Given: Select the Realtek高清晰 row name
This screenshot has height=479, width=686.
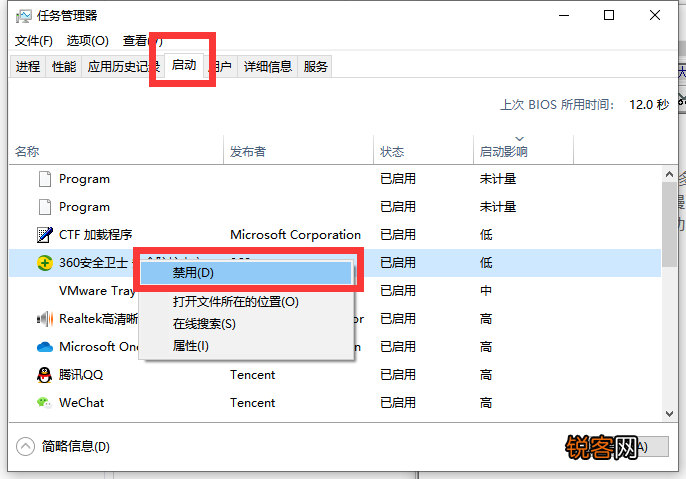Looking at the screenshot, I should [98, 319].
